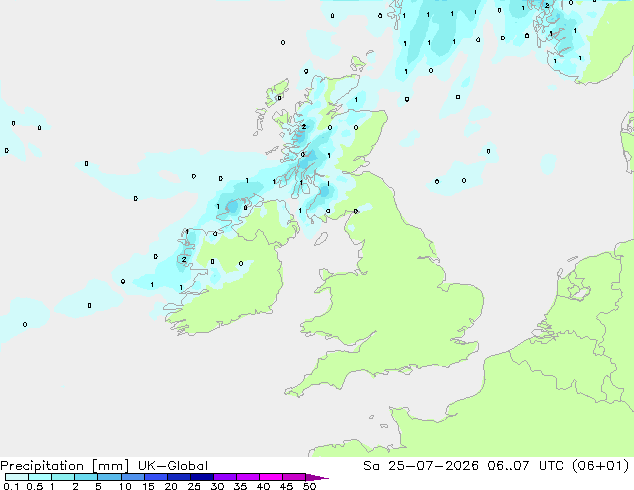Select the 30–35 mm purple legend swatch

click(x=225, y=477)
